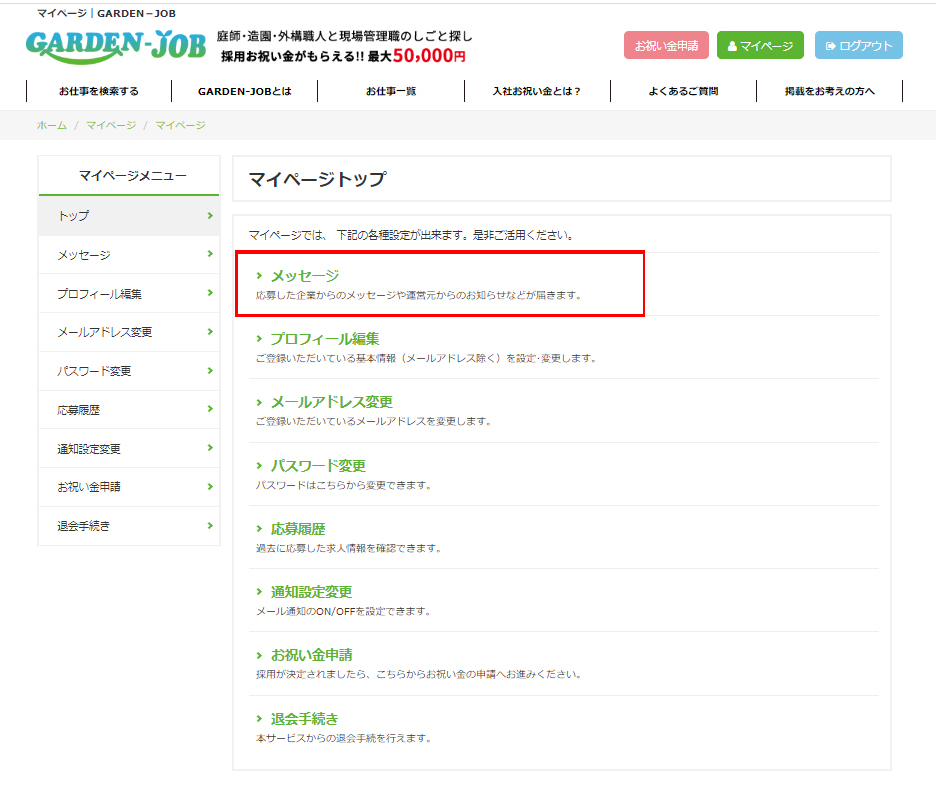The image size is (936, 793).
Task: Click the arrow bullet before the 通知設定変更 heading
Action: (259, 592)
